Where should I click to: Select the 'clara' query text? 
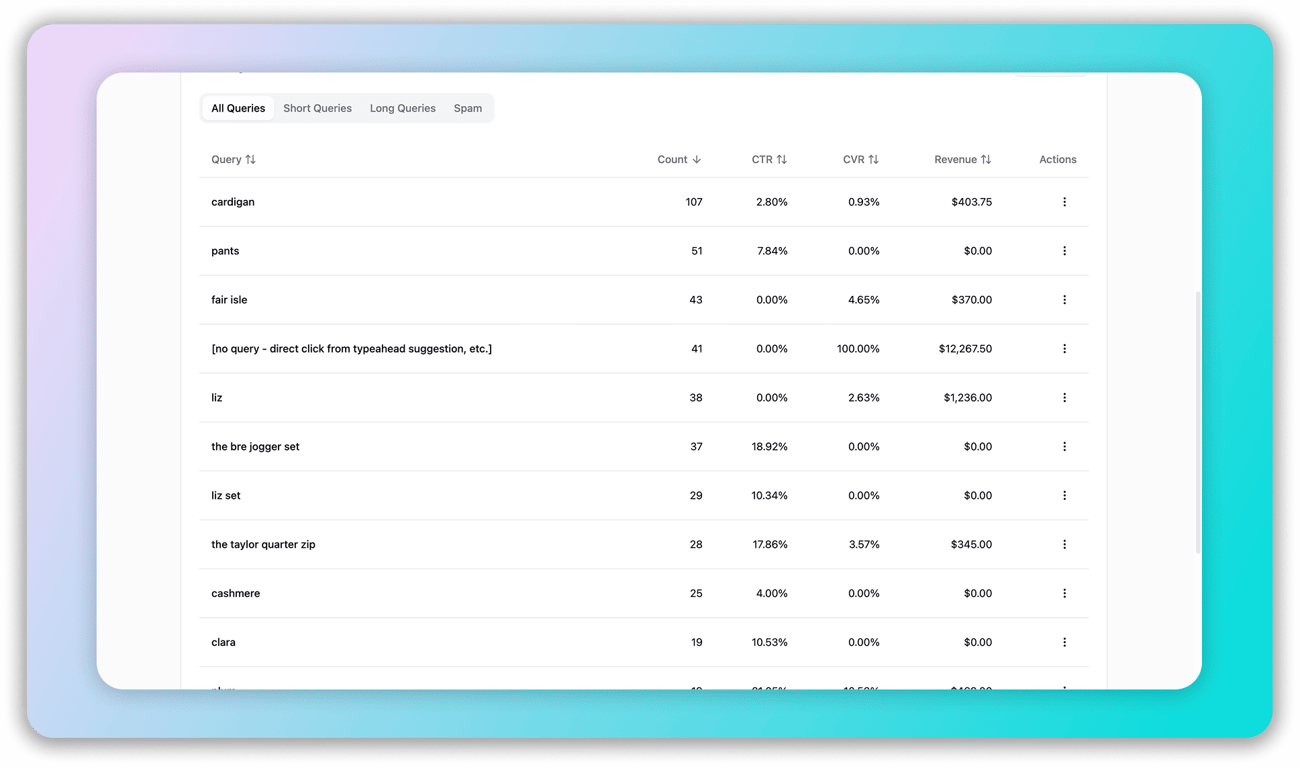pos(223,643)
